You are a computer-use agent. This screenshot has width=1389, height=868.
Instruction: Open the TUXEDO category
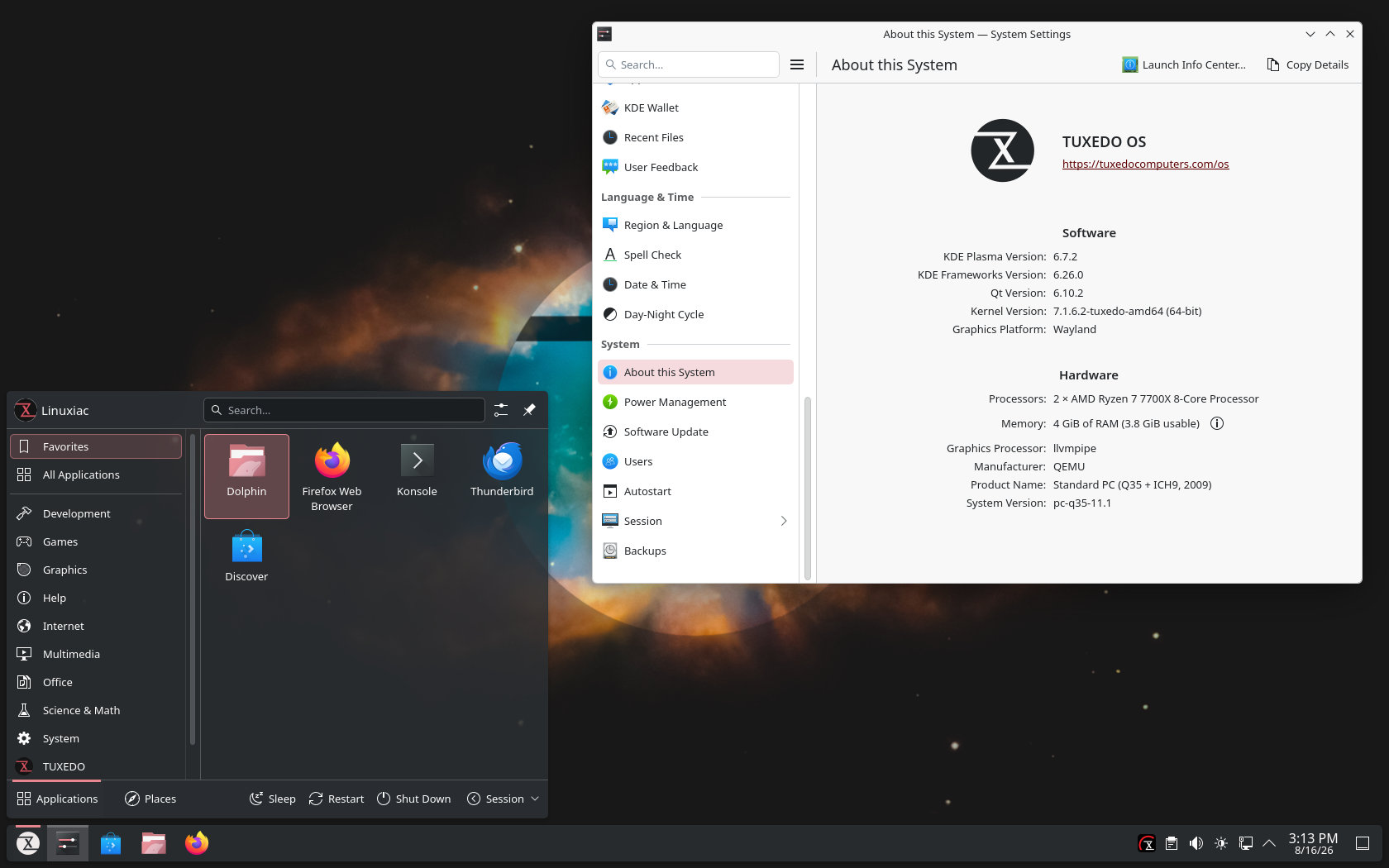tap(96, 766)
